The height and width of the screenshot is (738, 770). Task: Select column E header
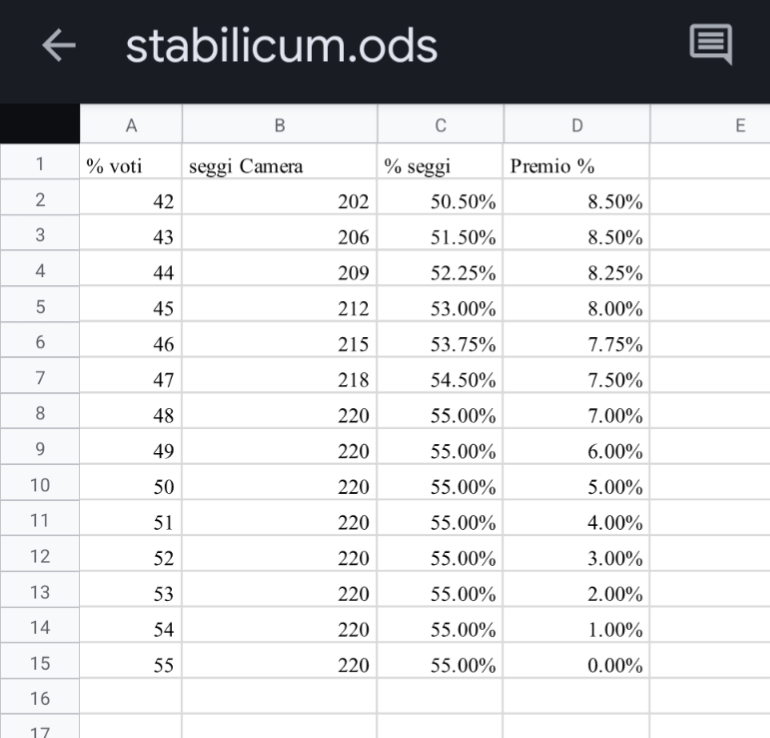pyautogui.click(x=711, y=125)
